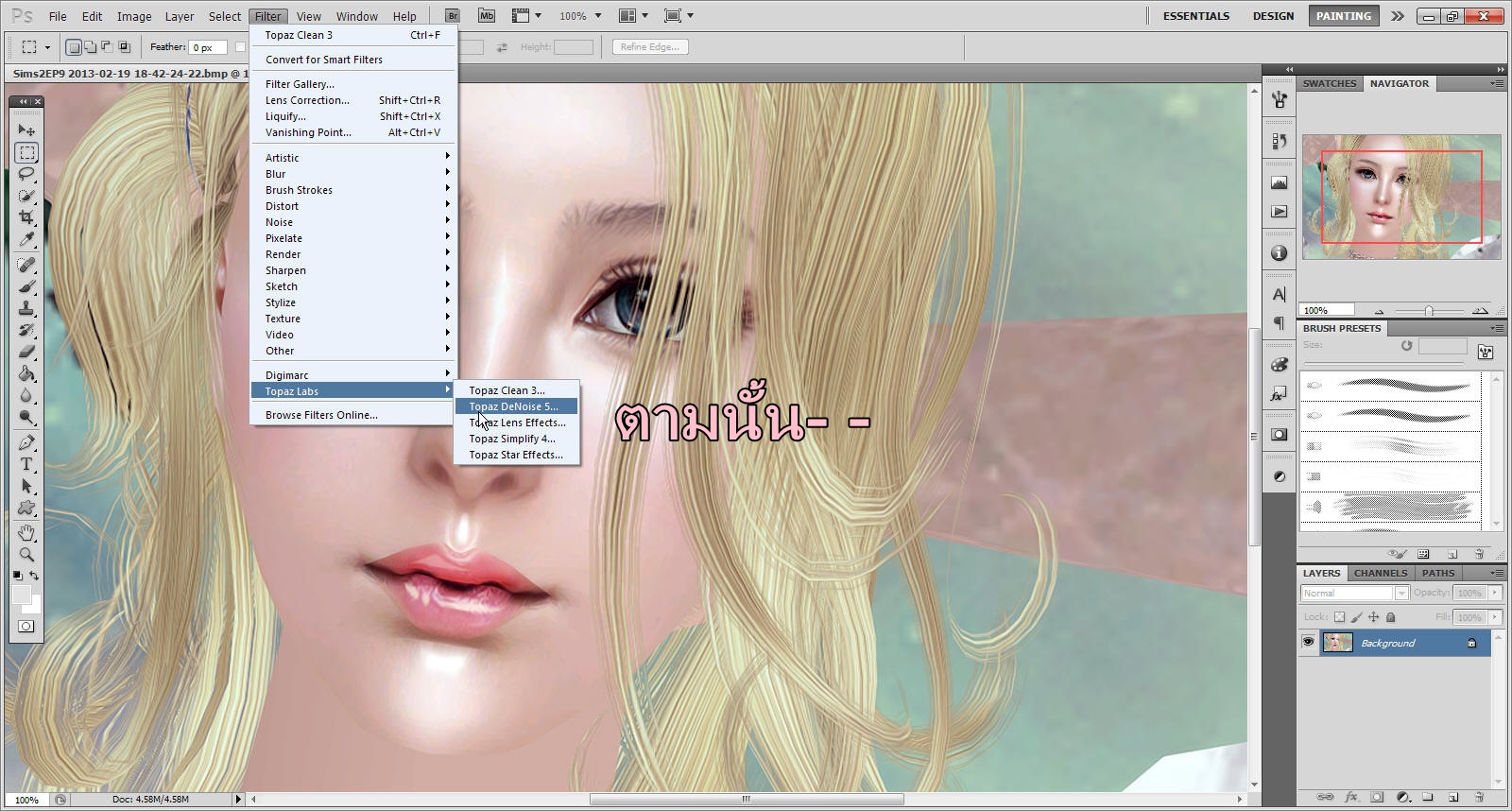Enable lock transparent pixels
Image resolution: width=1512 pixels, height=811 pixels.
(1340, 617)
